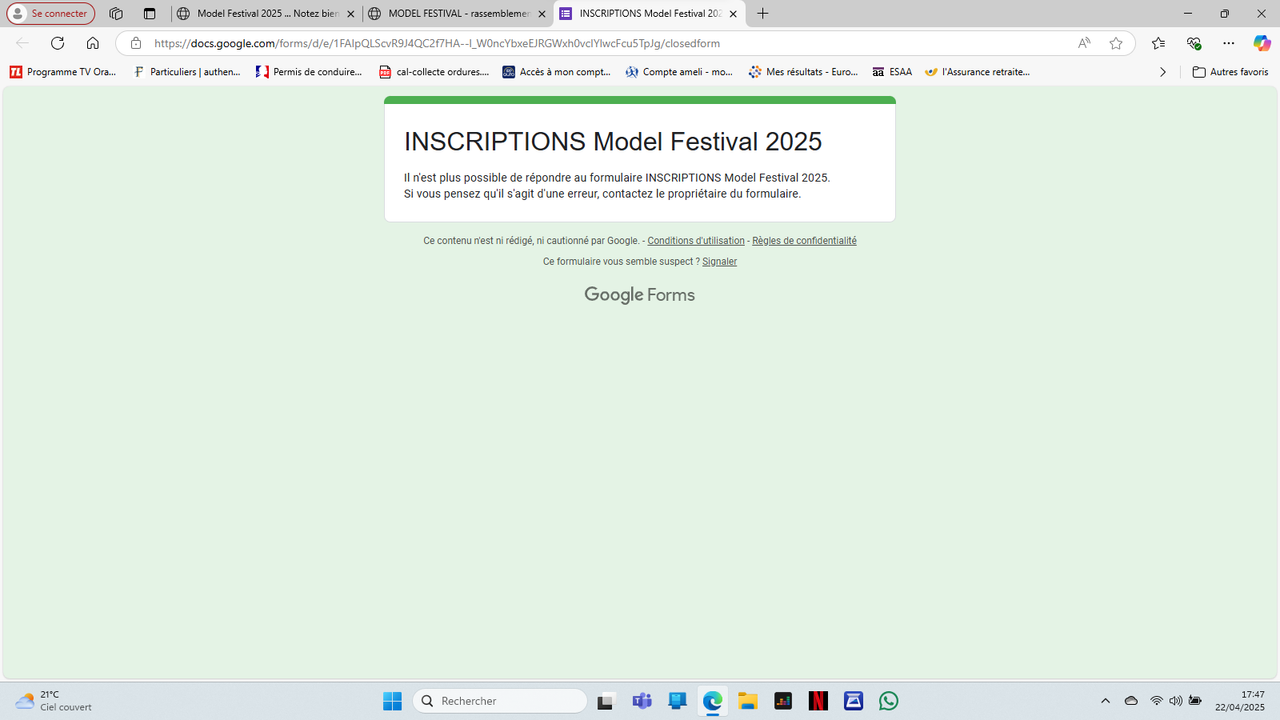The image size is (1280, 720).
Task: Expand the hidden bookmarks overflow chevron
Action: point(1162,72)
